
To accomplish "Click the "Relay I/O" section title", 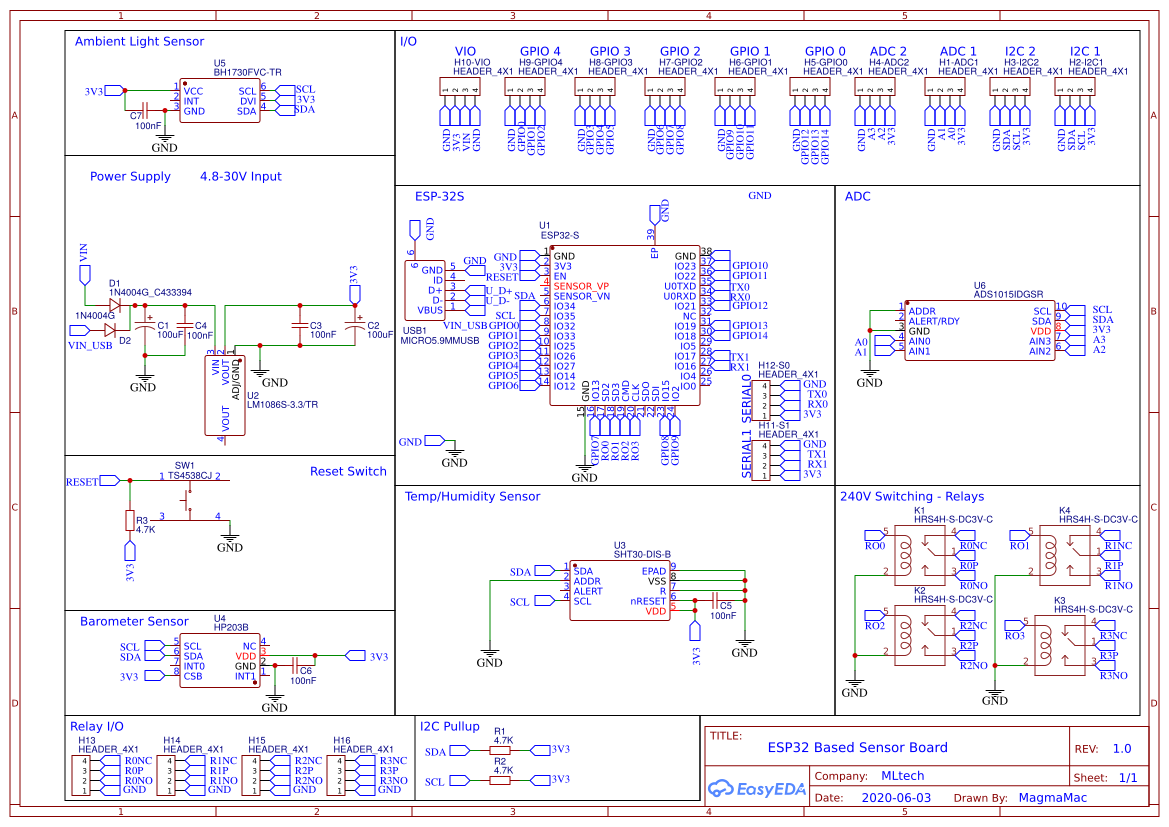I will pyautogui.click(x=97, y=726).
